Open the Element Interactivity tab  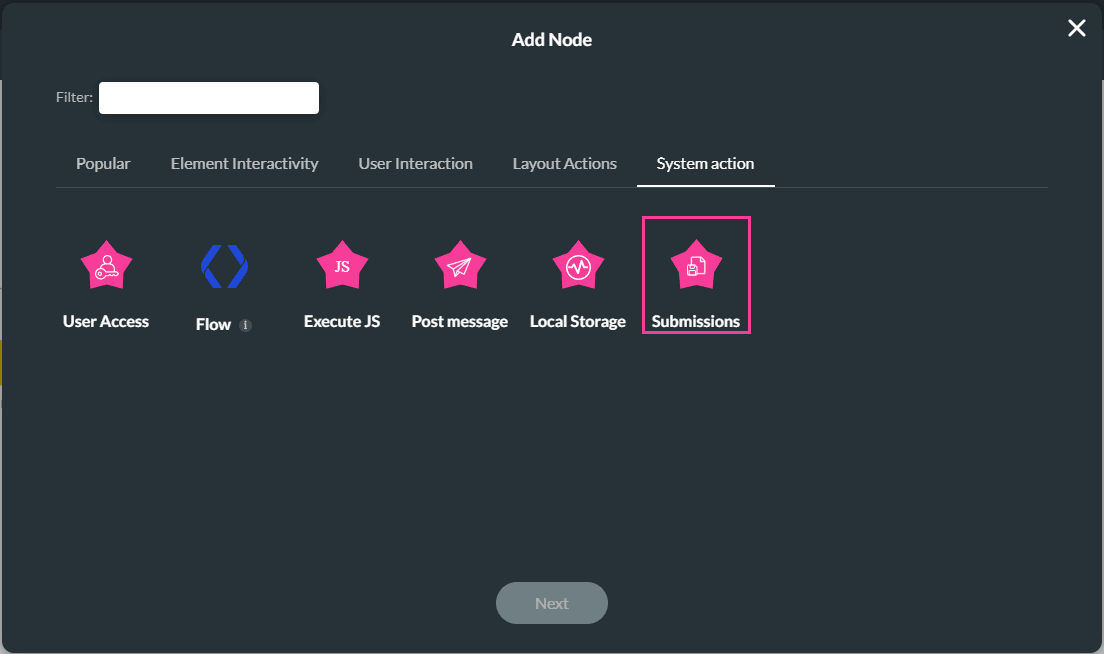[x=244, y=163]
